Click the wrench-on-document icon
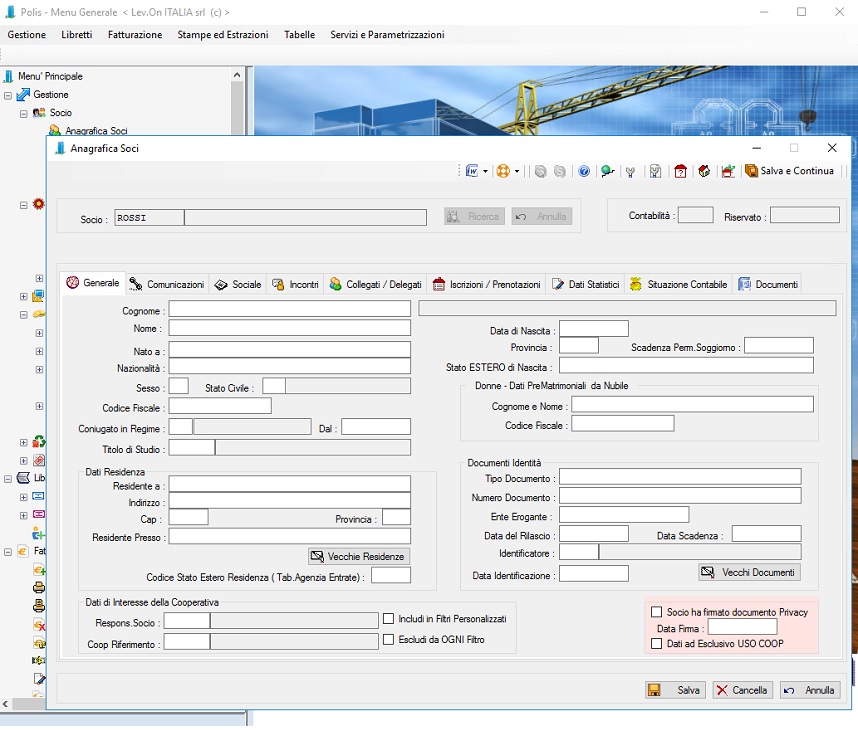This screenshot has width=858, height=730. pos(655,172)
